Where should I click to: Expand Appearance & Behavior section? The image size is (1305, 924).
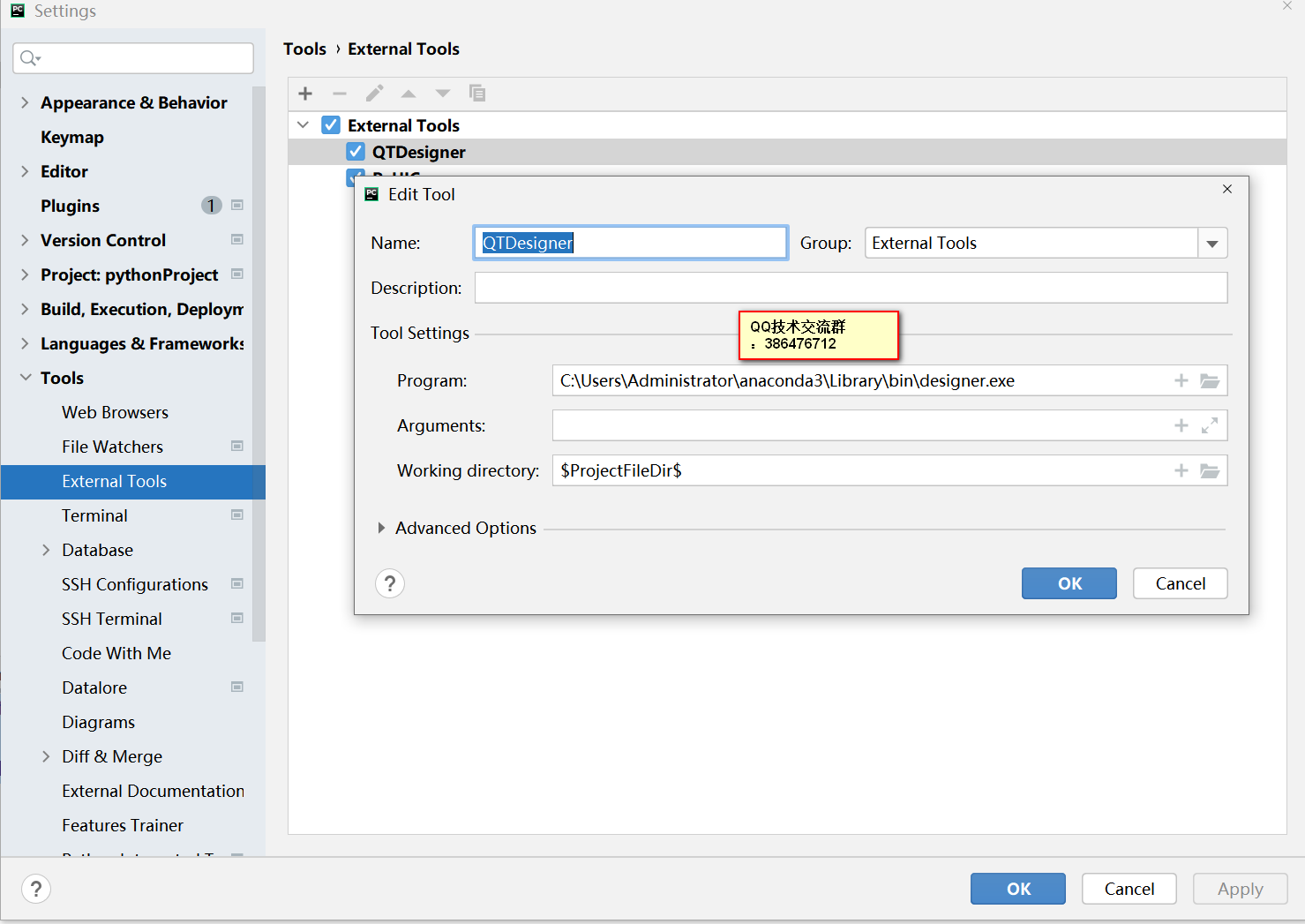click(25, 102)
